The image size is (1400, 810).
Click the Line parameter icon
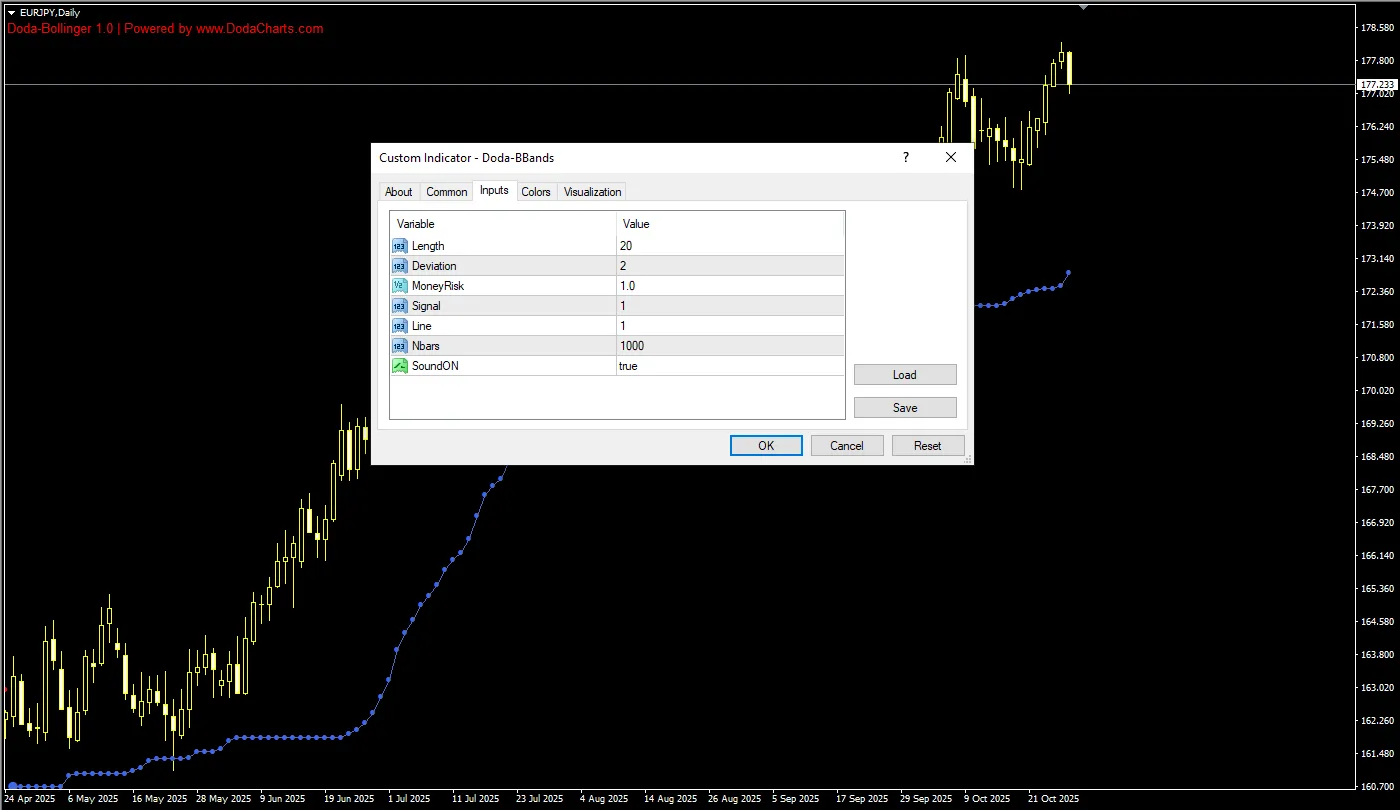point(400,326)
